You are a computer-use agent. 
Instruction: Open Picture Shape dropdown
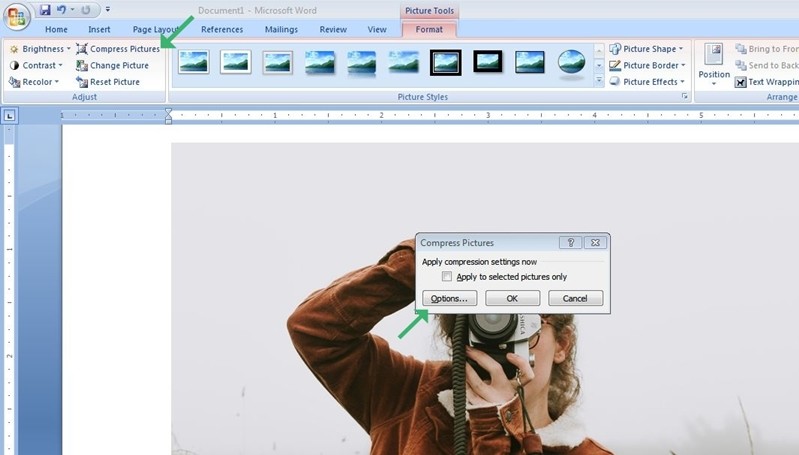646,49
